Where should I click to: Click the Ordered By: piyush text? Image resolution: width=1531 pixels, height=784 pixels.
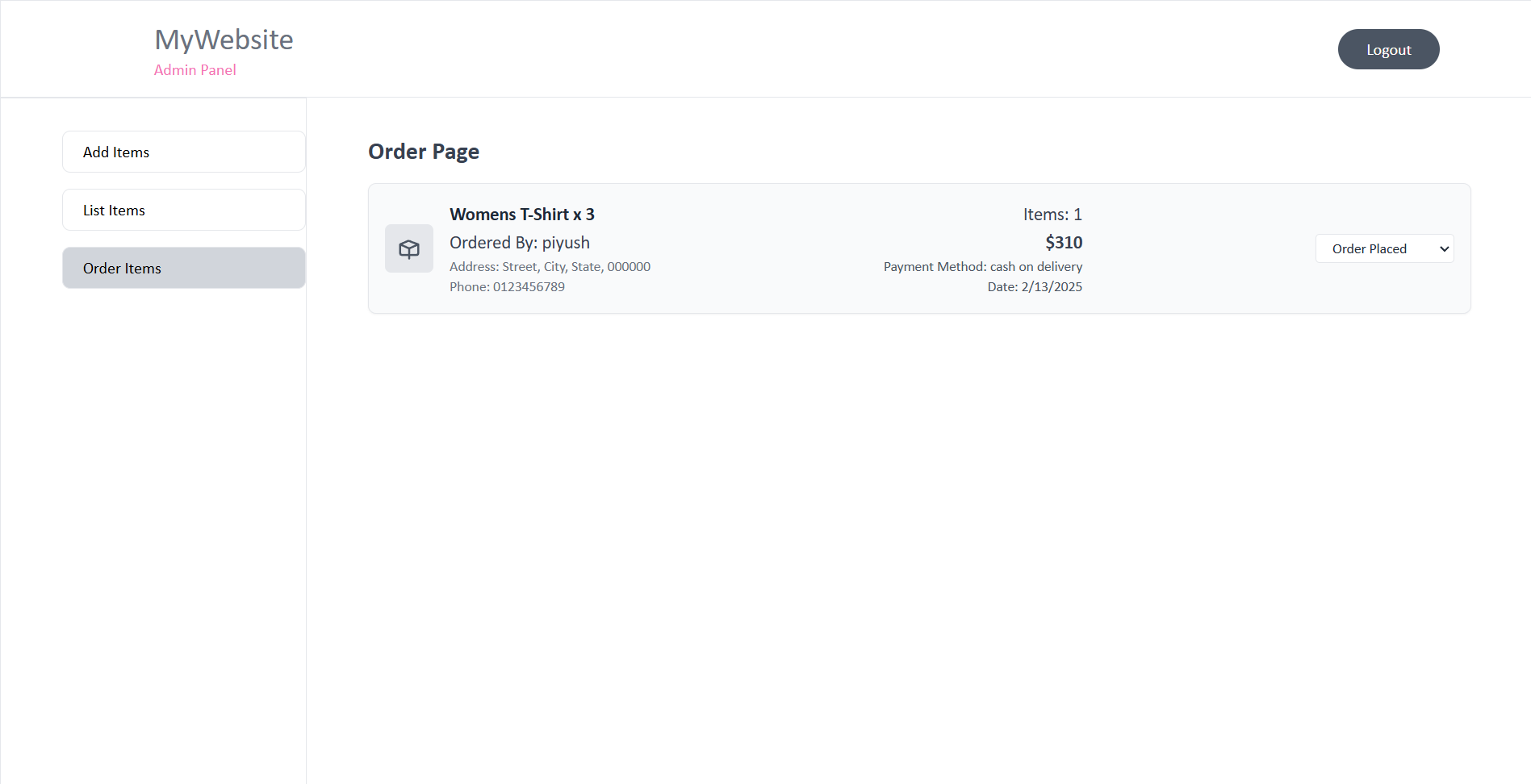pyautogui.click(x=520, y=243)
